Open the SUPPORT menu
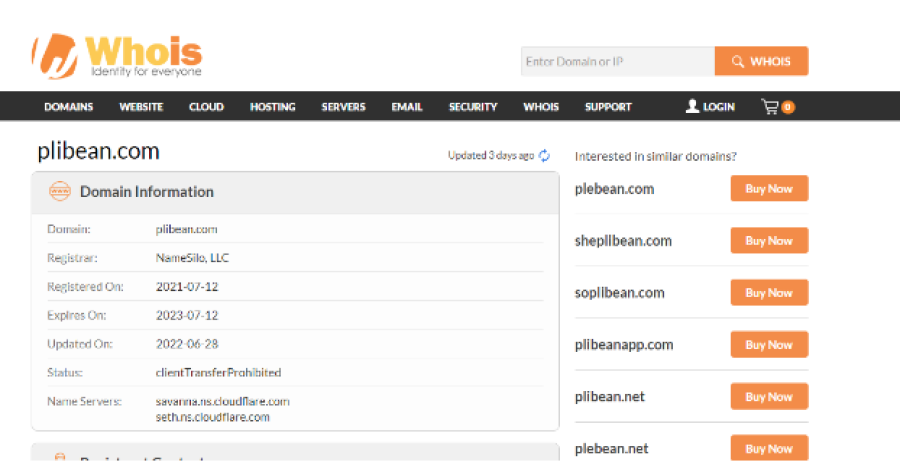 608,107
